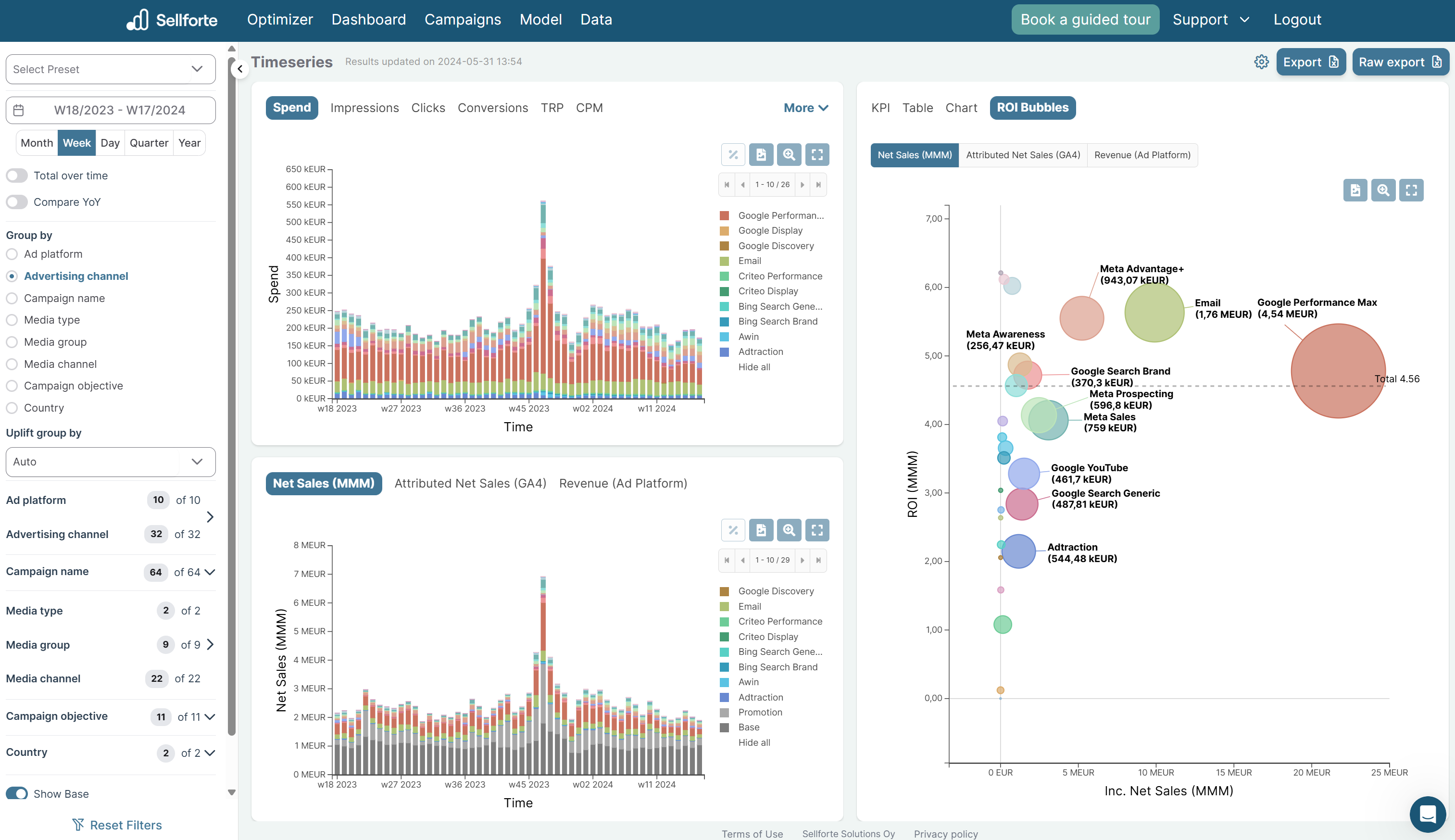The image size is (1455, 840).
Task: Click the calendar icon in date range
Action: (18, 110)
